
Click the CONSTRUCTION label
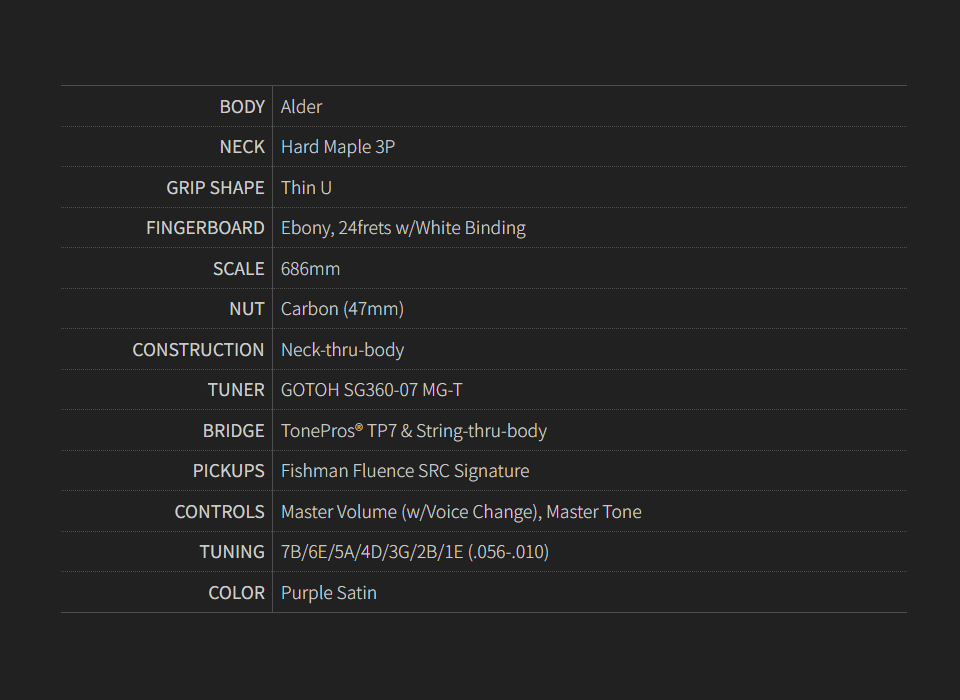click(198, 350)
